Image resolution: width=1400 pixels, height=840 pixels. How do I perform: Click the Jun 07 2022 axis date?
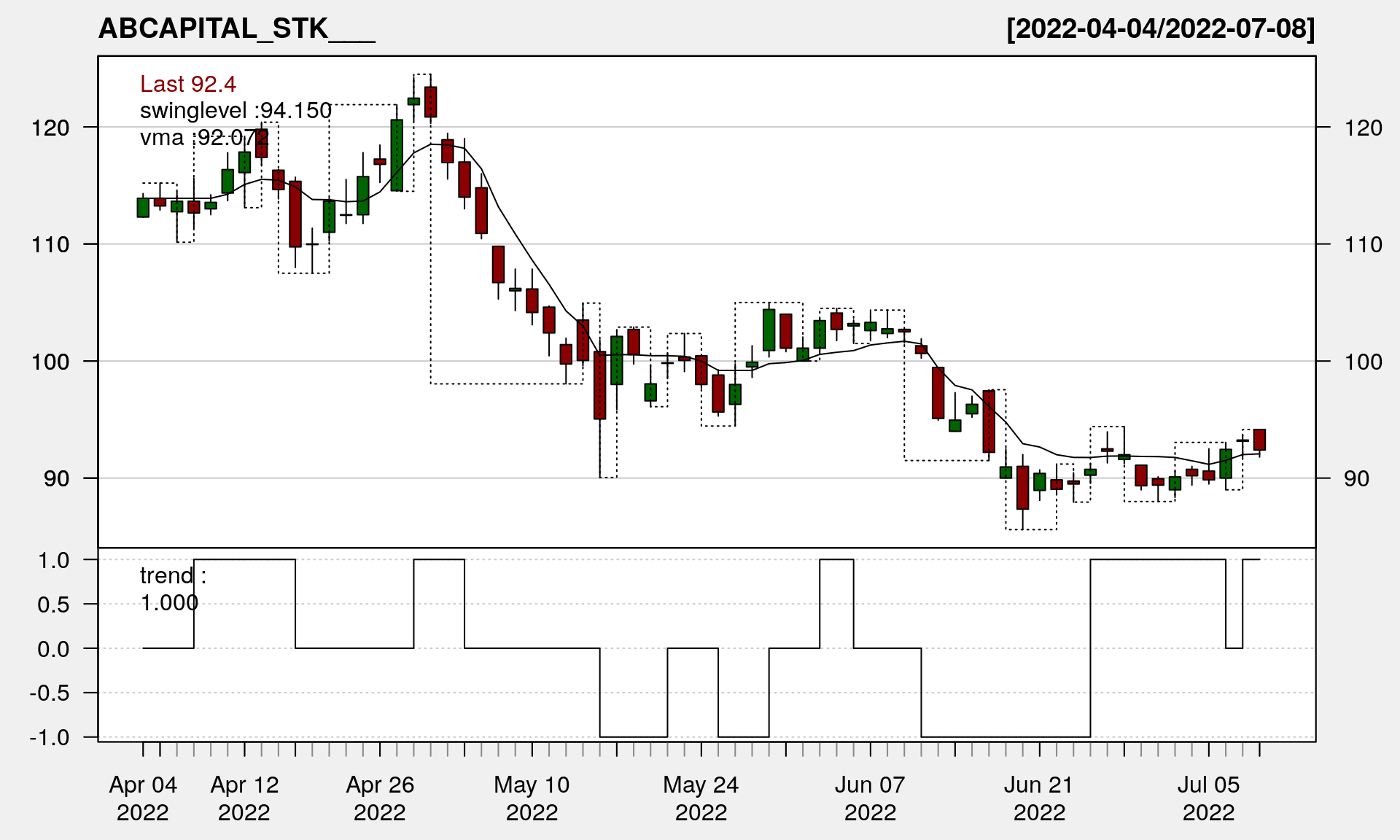tap(870, 798)
